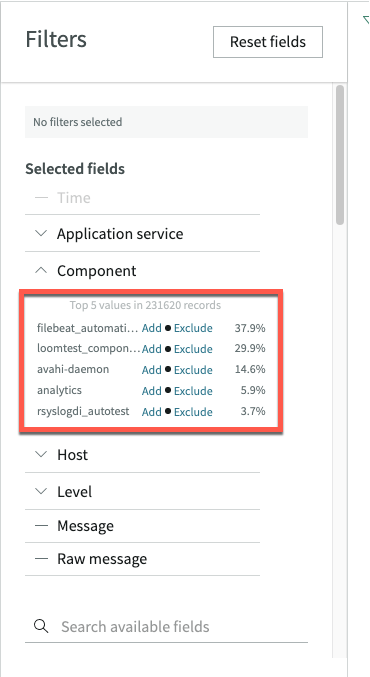This screenshot has height=677, width=370.
Task: Click the Application service label
Action: pyautogui.click(x=120, y=234)
